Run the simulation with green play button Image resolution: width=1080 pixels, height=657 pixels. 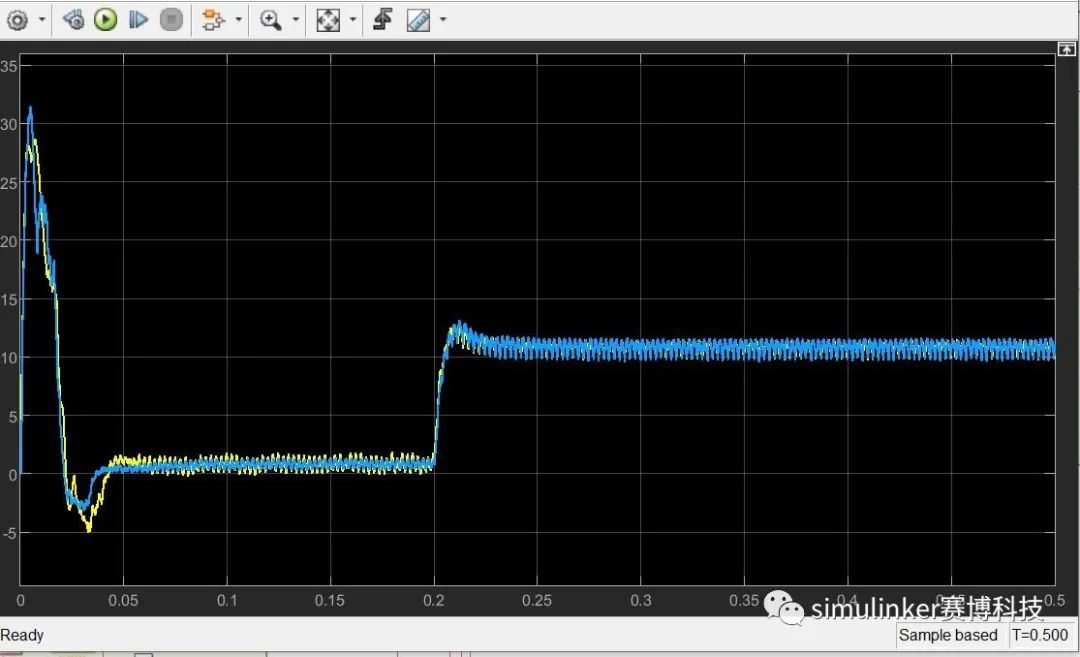click(105, 19)
